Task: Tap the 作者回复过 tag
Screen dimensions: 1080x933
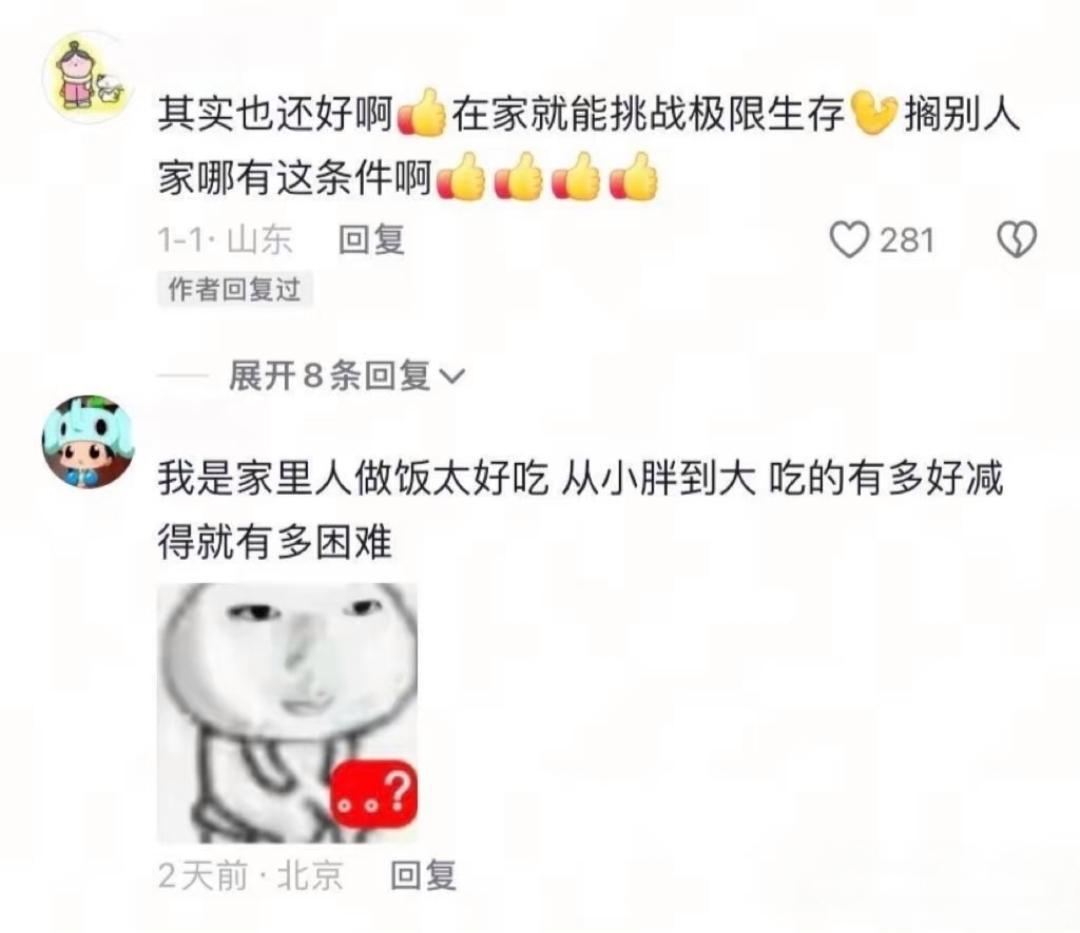Action: tap(235, 289)
